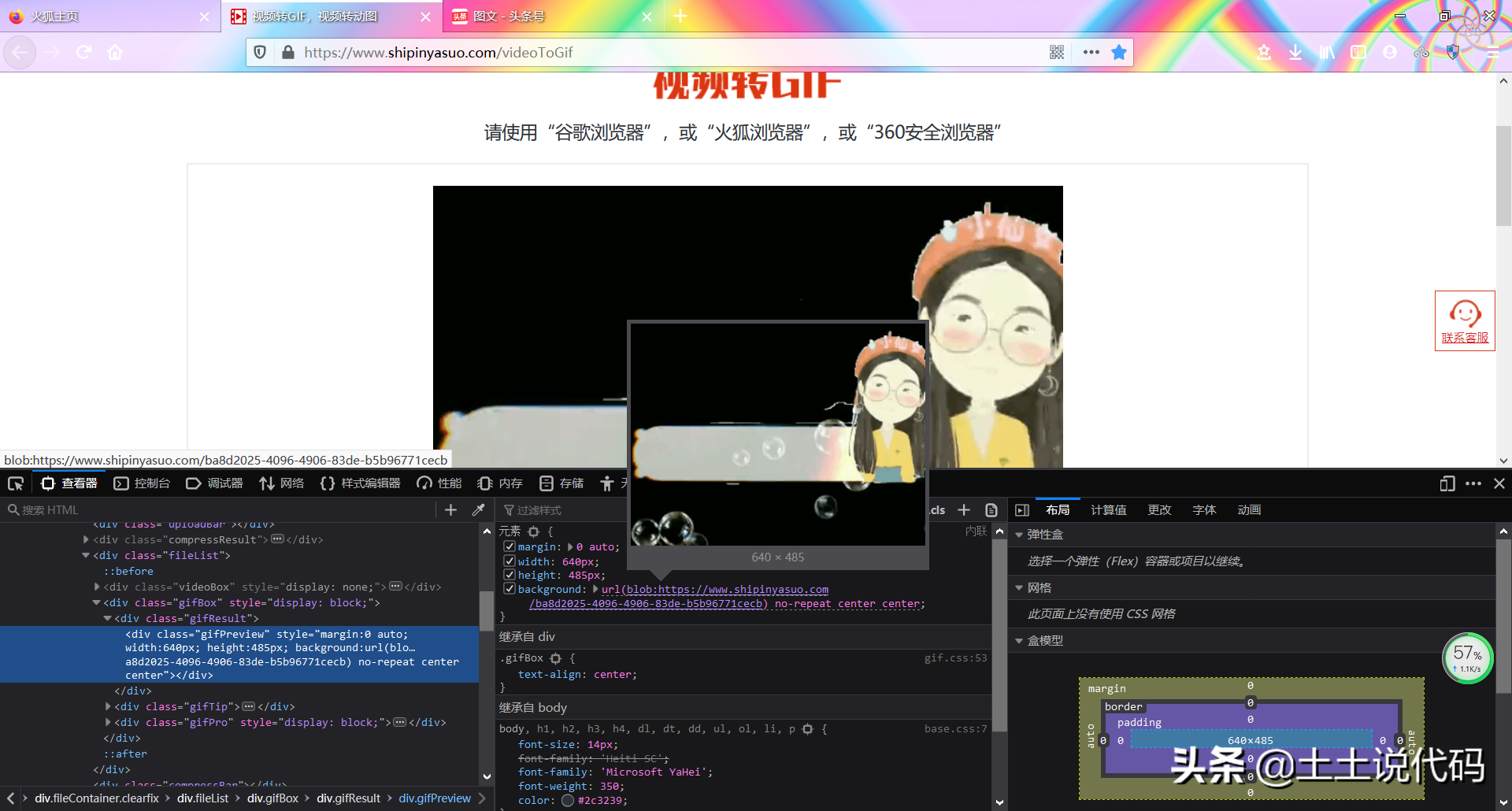Click the element picker icon in devtools
Image resolution: width=1512 pixels, height=811 pixels.
(16, 483)
